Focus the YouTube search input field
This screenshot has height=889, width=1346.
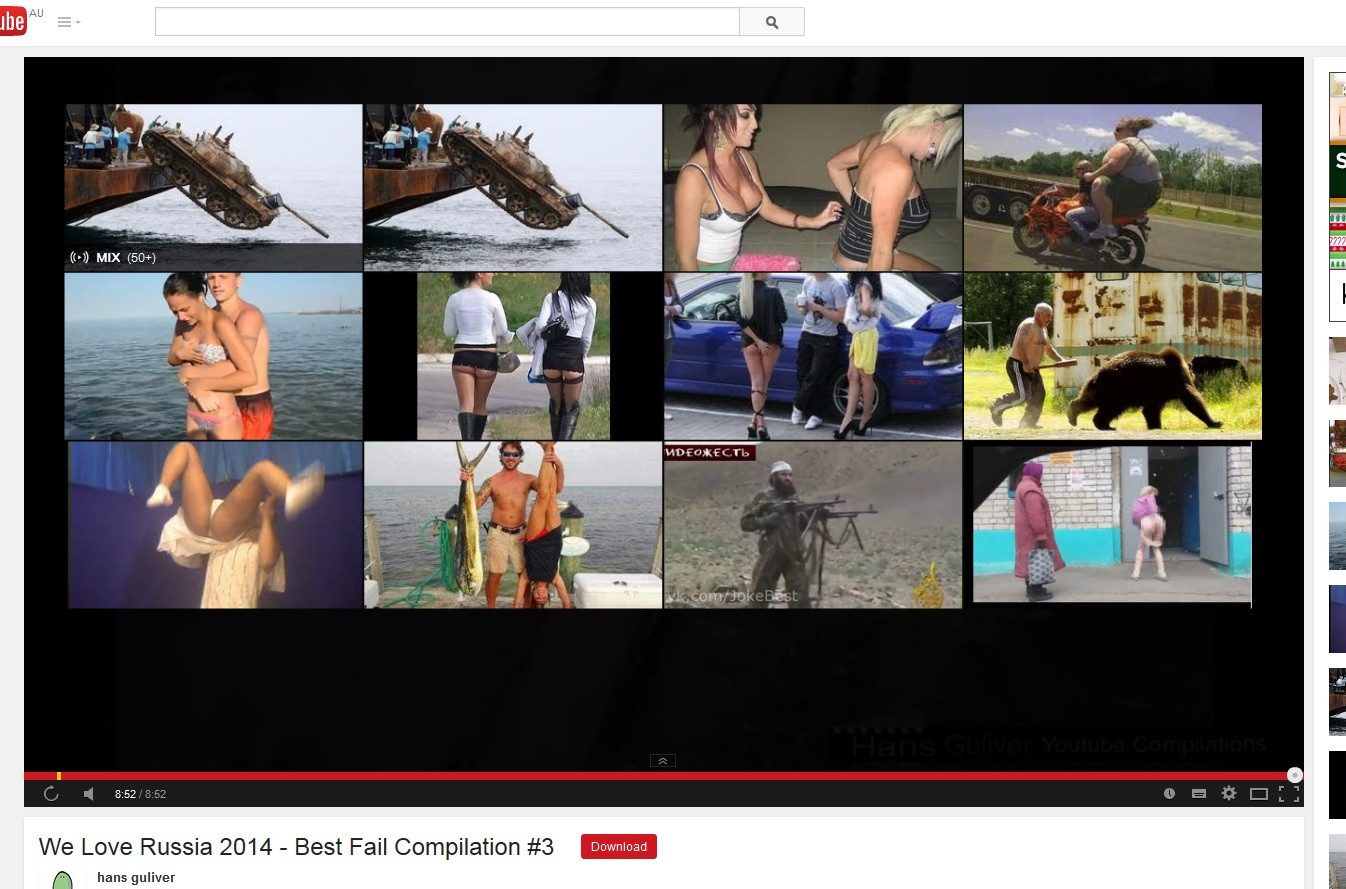coord(447,22)
